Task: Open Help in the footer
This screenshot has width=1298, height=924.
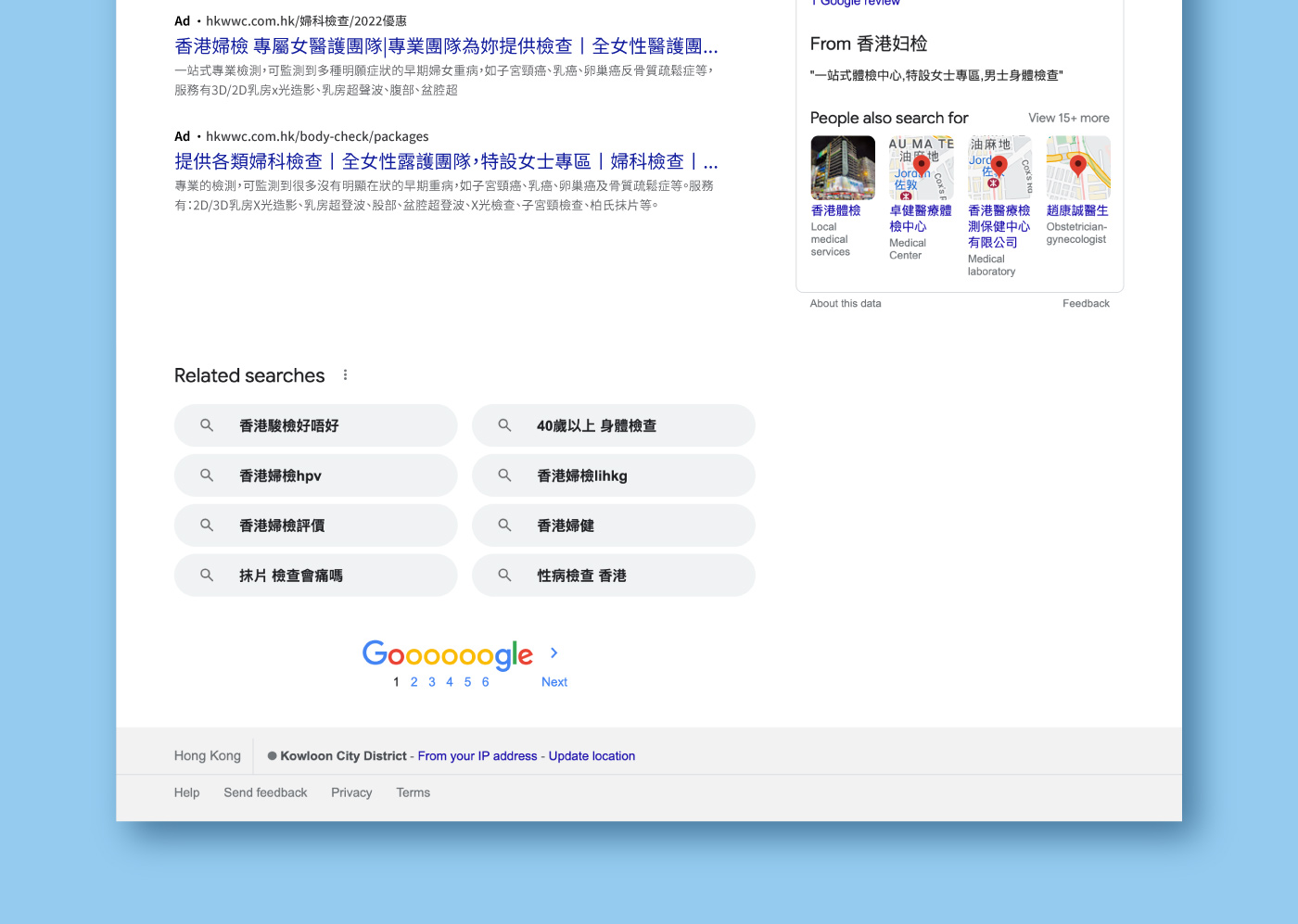Action: (186, 792)
